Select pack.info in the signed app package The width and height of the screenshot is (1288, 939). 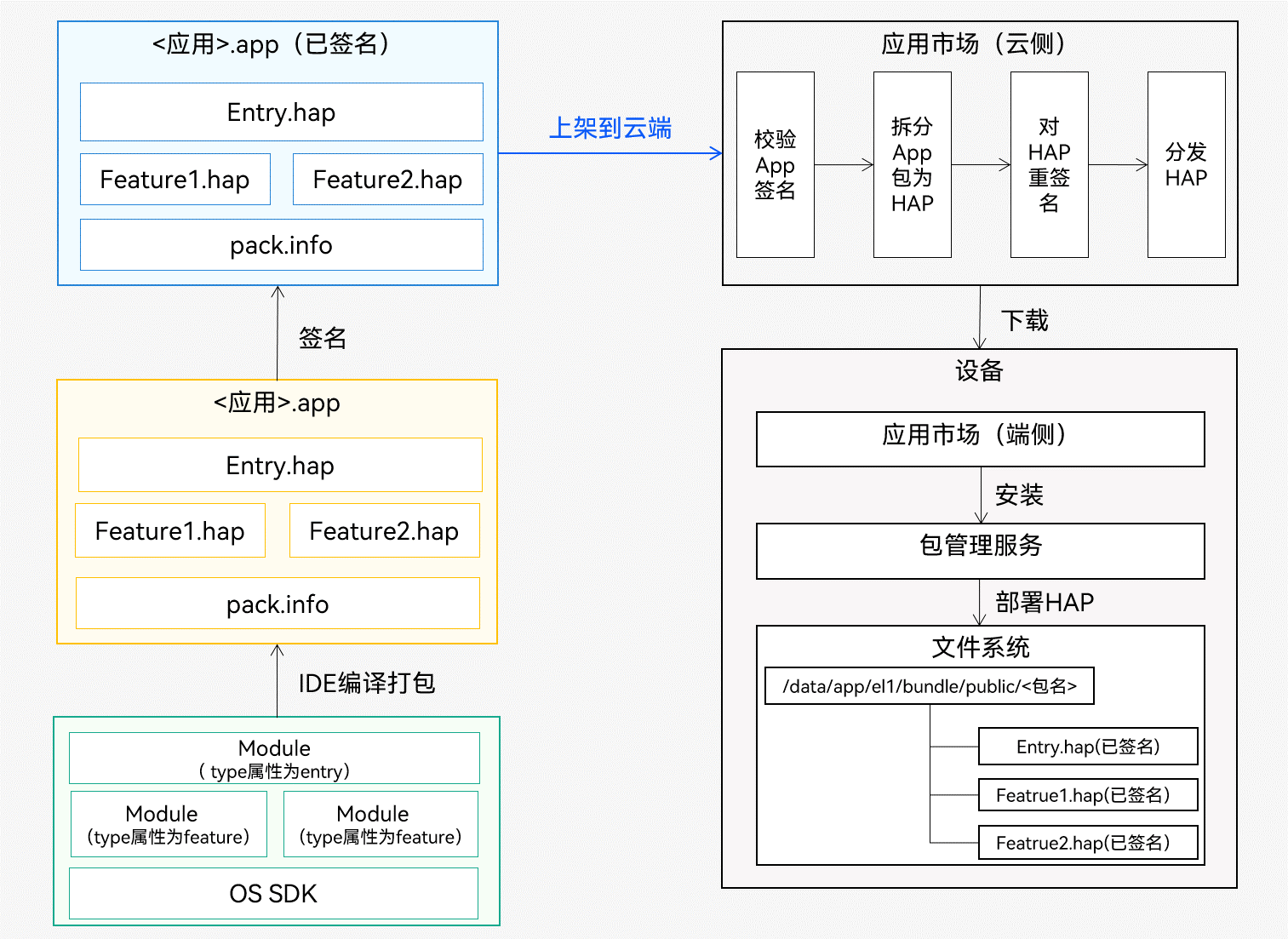coord(282,245)
